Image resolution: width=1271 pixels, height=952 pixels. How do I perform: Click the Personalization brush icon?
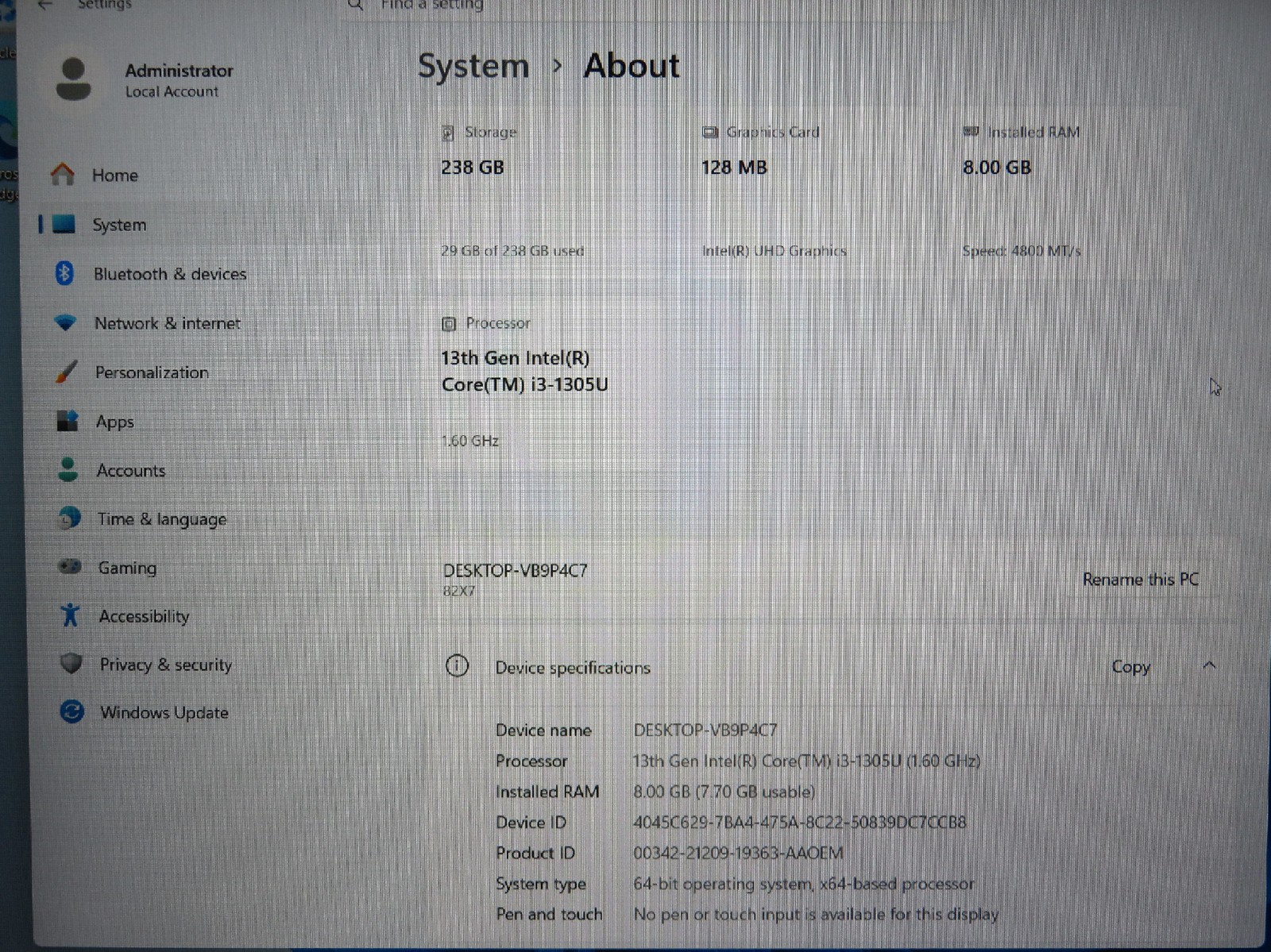point(67,372)
